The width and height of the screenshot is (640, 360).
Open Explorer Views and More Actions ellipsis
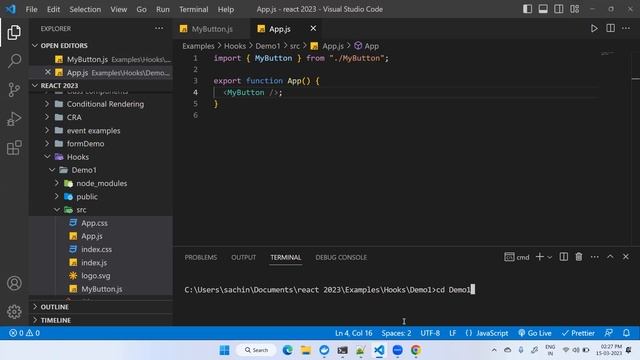click(x=159, y=29)
